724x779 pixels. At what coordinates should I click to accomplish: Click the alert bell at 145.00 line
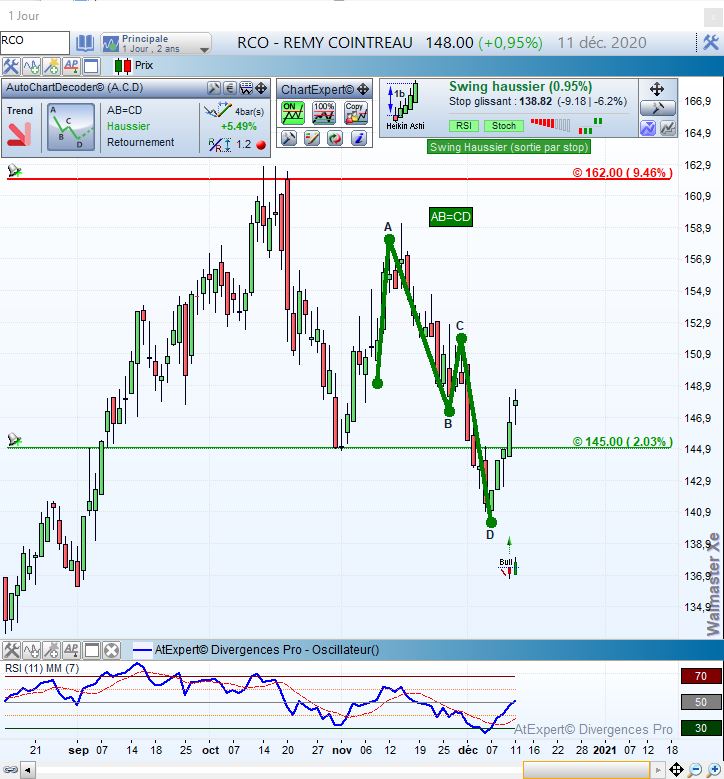[14, 440]
